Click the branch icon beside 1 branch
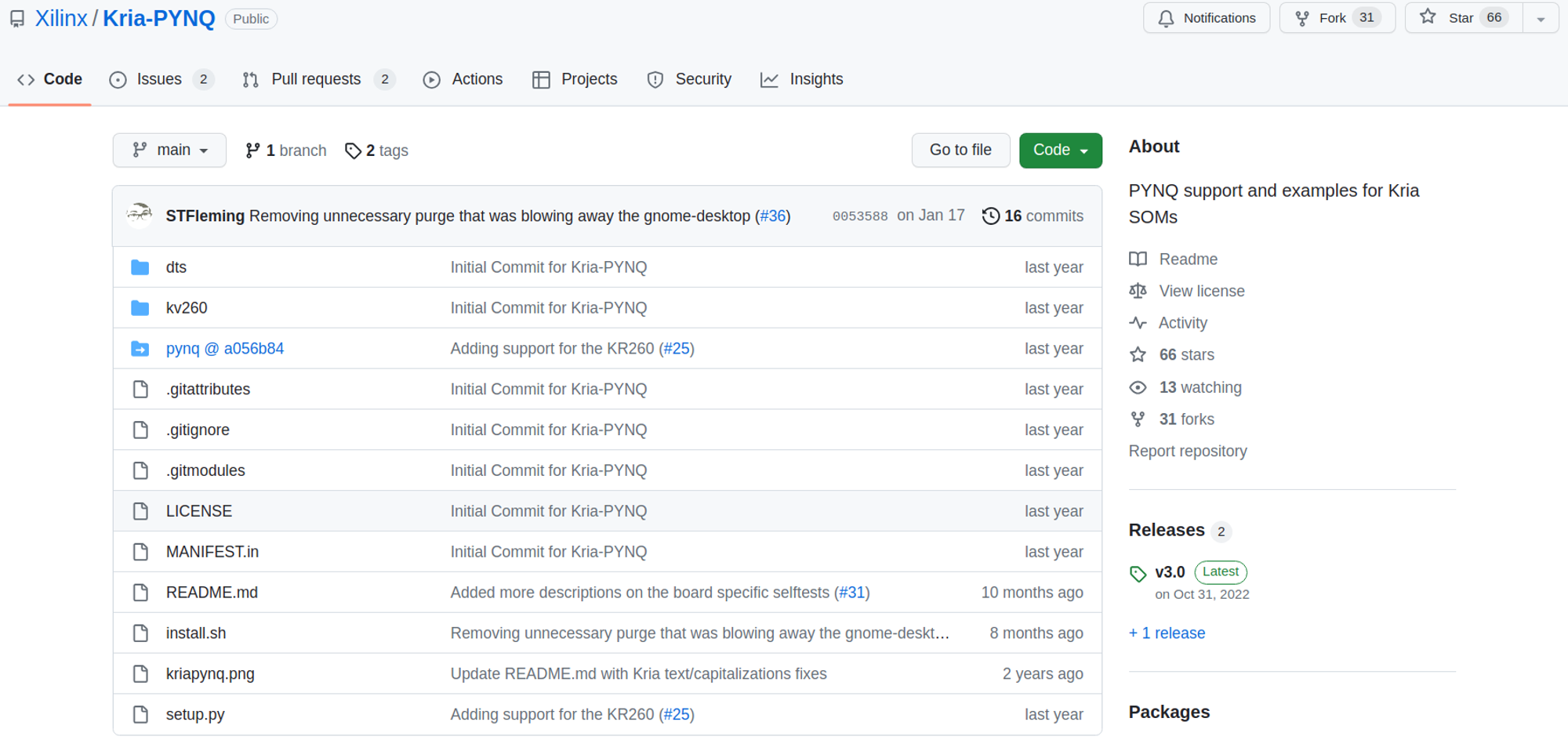The height and width of the screenshot is (740, 1568). click(x=252, y=151)
